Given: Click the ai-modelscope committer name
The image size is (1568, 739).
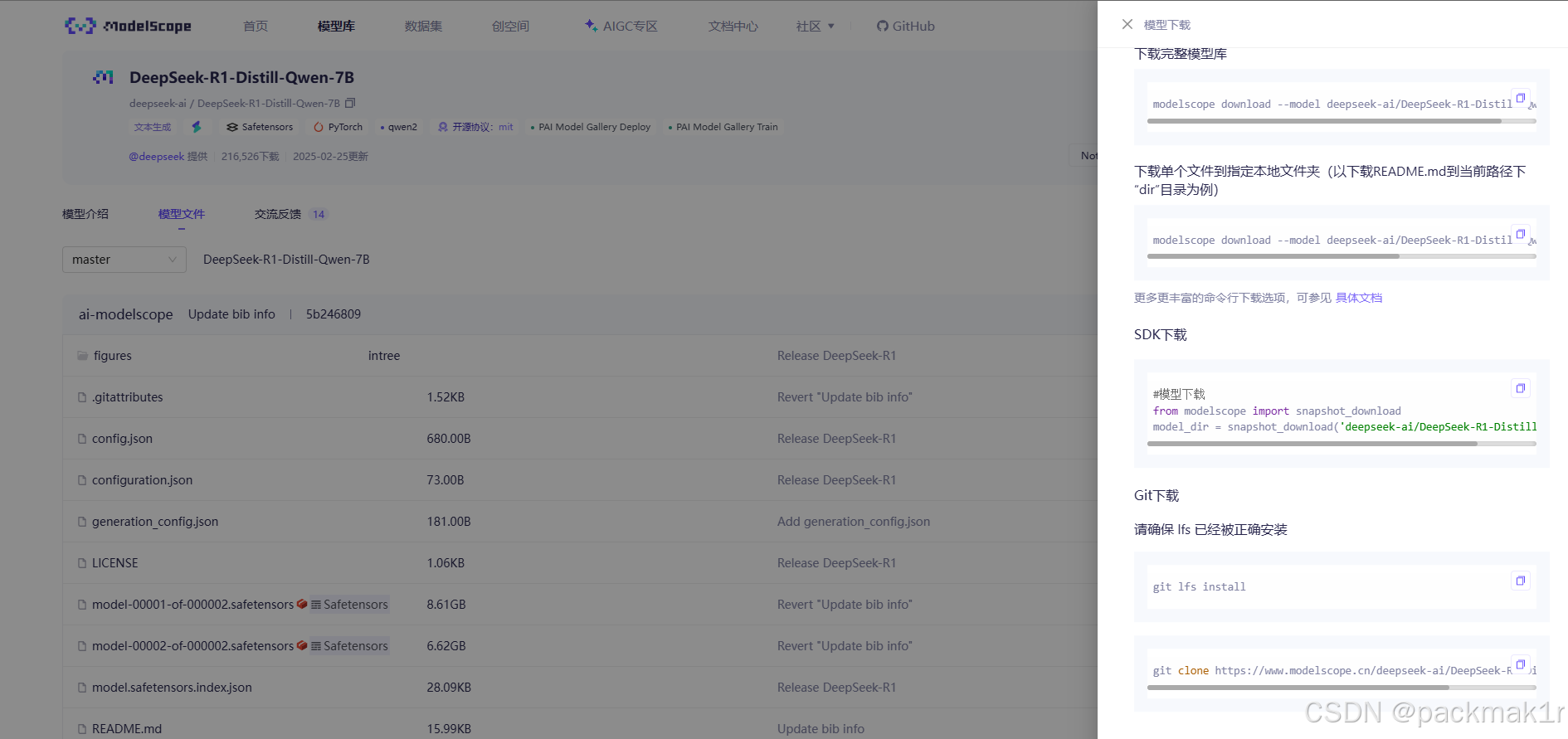Looking at the screenshot, I should click(126, 314).
